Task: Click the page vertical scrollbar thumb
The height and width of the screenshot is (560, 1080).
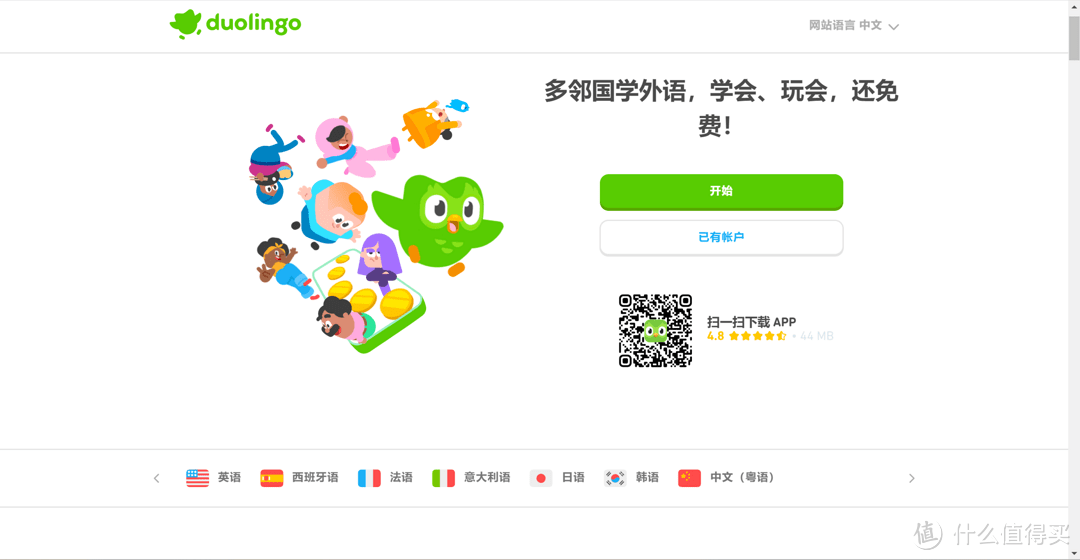Action: (1074, 38)
